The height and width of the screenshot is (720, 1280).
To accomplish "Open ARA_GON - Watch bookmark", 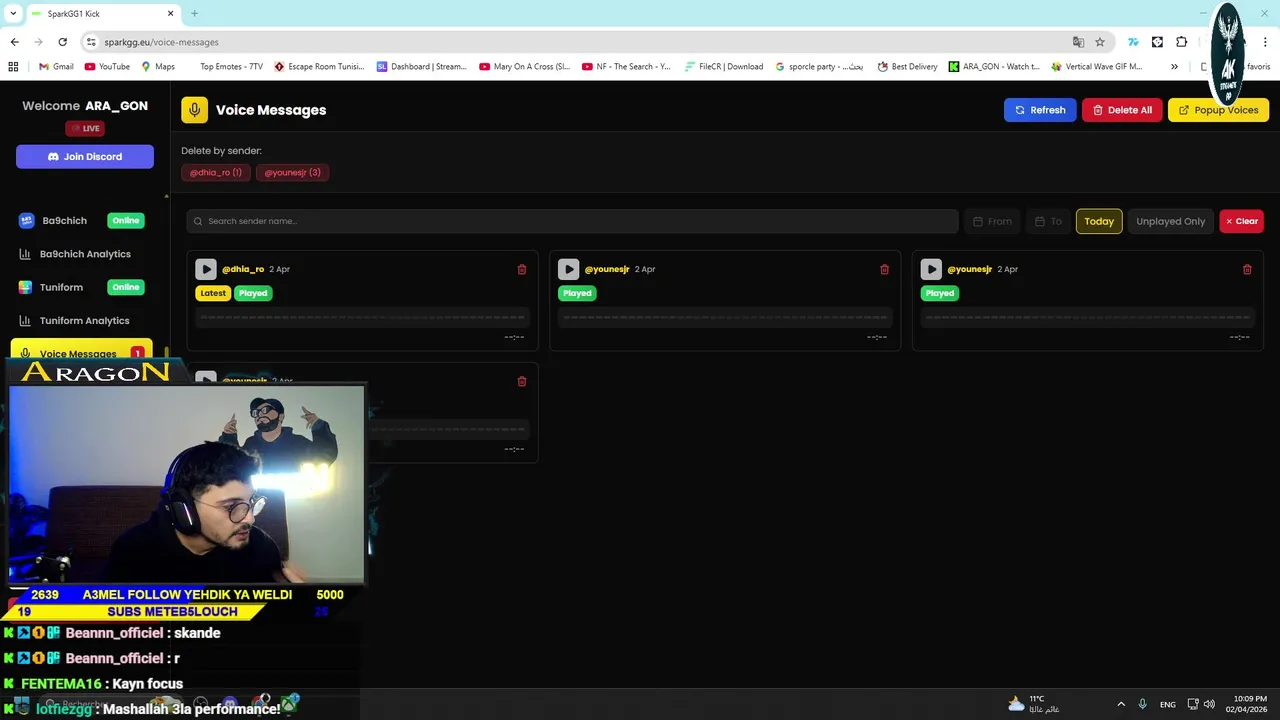I will pos(995,67).
